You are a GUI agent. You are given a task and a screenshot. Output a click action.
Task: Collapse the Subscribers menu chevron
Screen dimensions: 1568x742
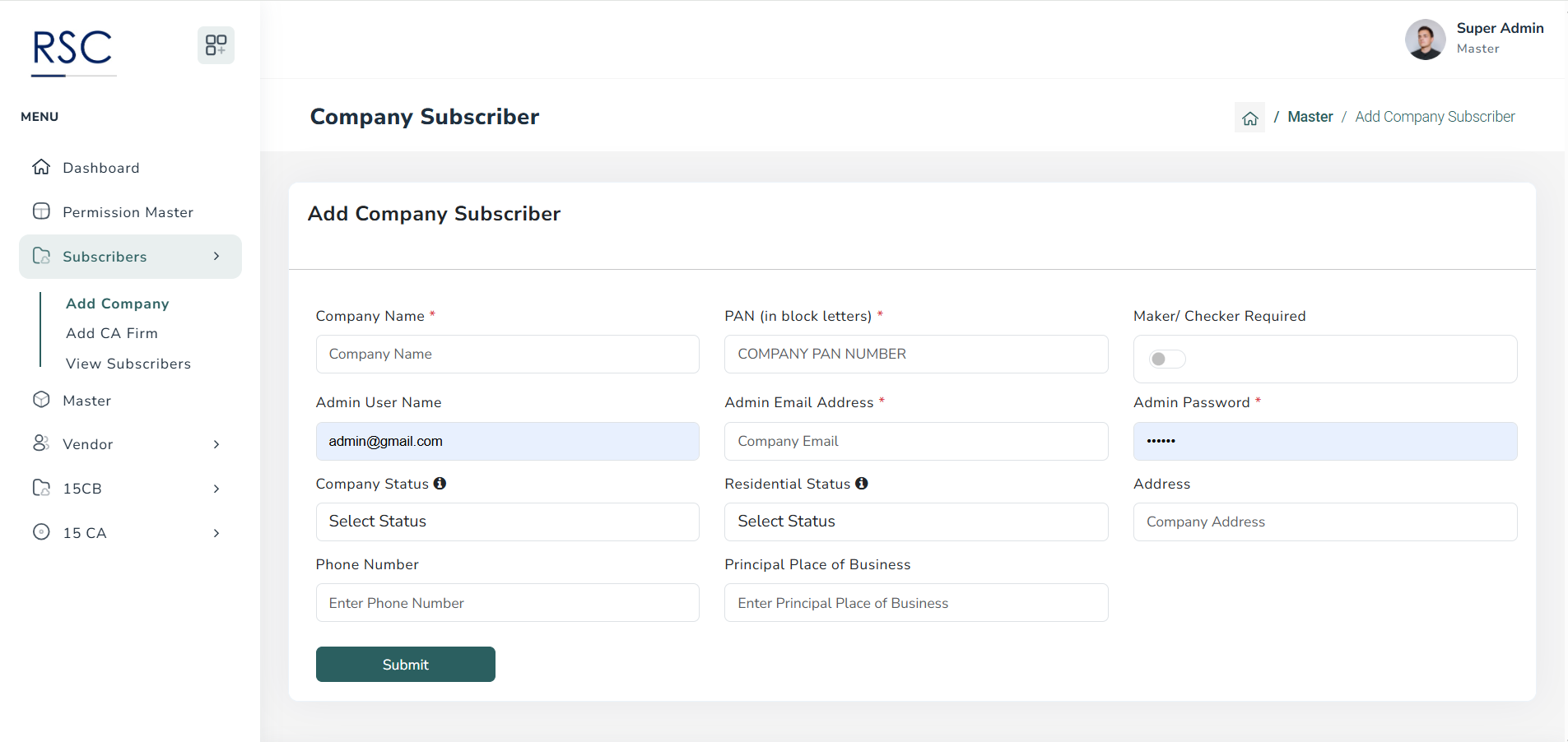tap(216, 257)
